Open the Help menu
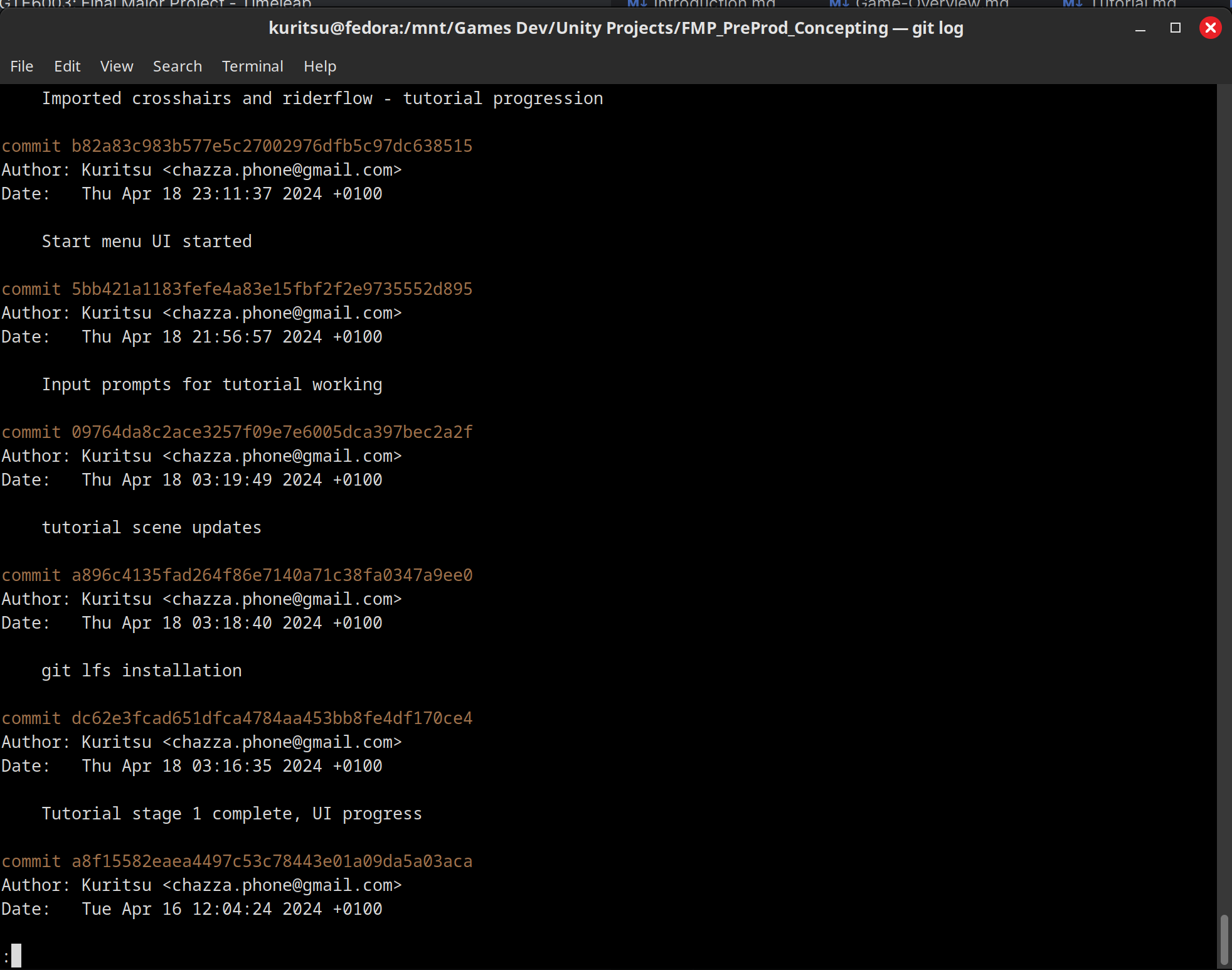Screen dimensions: 1232x970 pos(319,66)
